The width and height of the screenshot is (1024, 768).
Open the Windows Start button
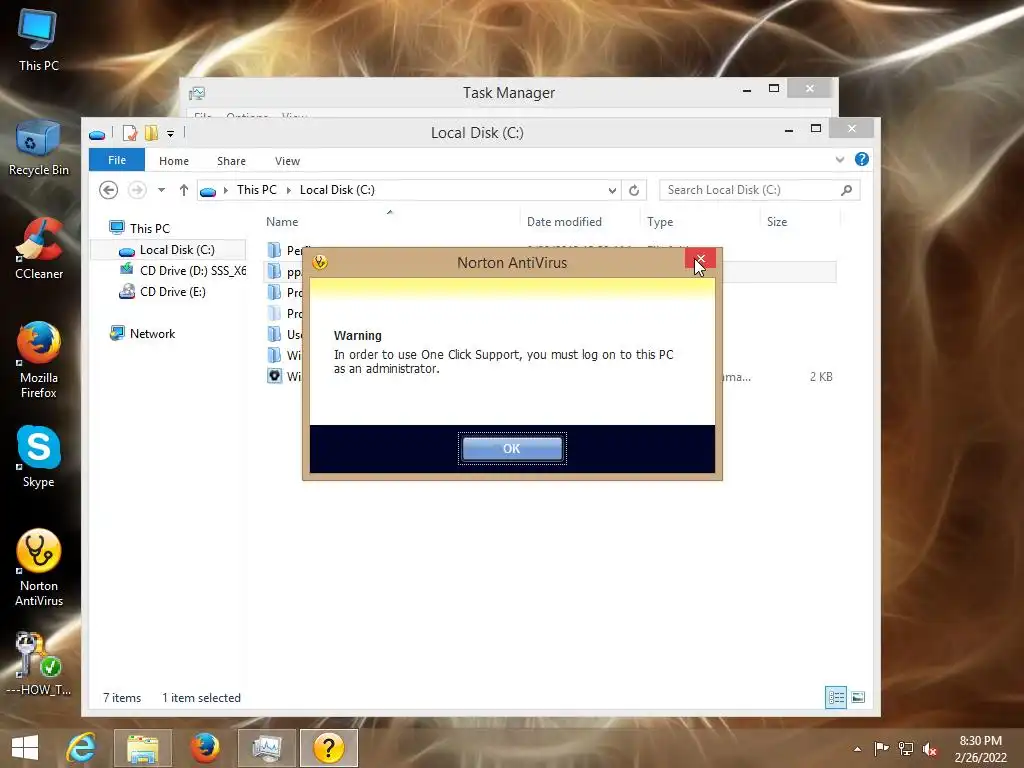(25, 747)
